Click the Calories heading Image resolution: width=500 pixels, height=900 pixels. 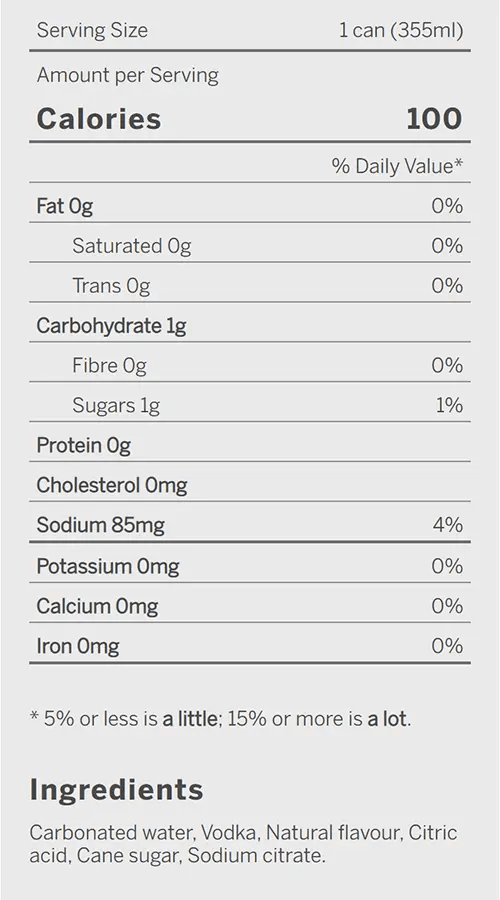click(x=99, y=119)
